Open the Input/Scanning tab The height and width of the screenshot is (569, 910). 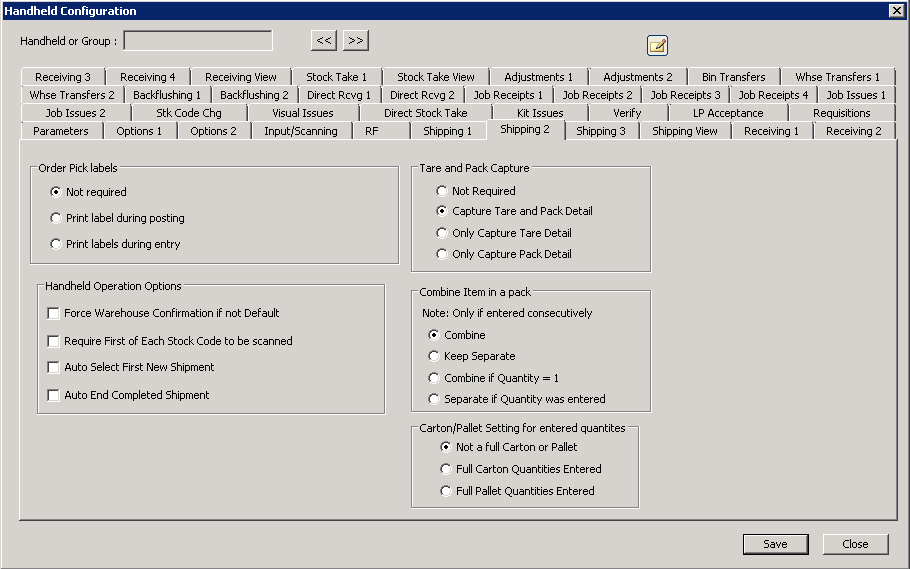tap(300, 131)
